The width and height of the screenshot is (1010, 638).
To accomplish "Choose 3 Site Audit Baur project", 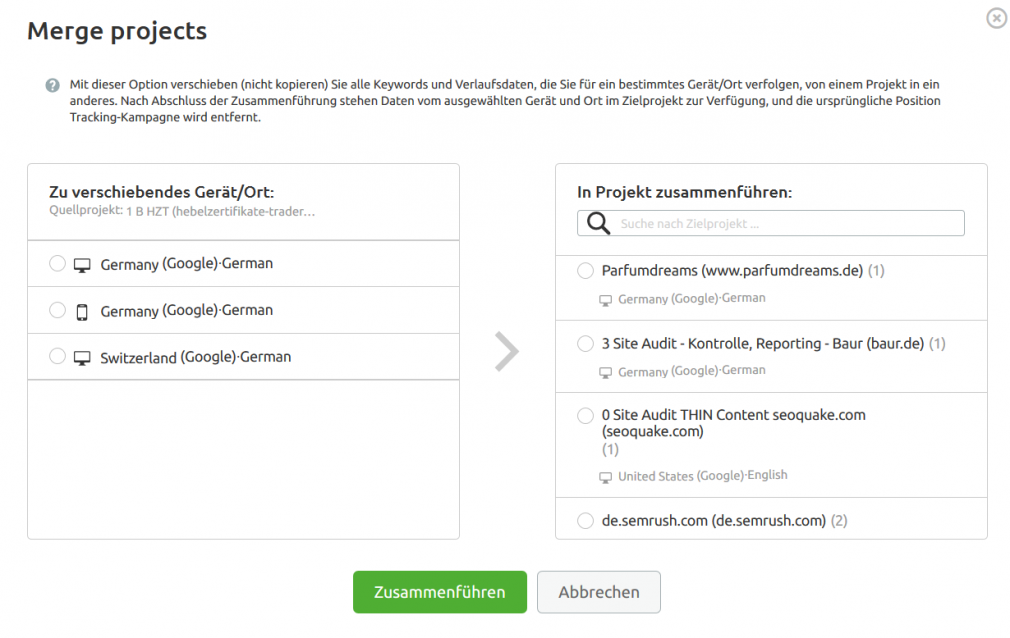I will pyautogui.click(x=586, y=343).
